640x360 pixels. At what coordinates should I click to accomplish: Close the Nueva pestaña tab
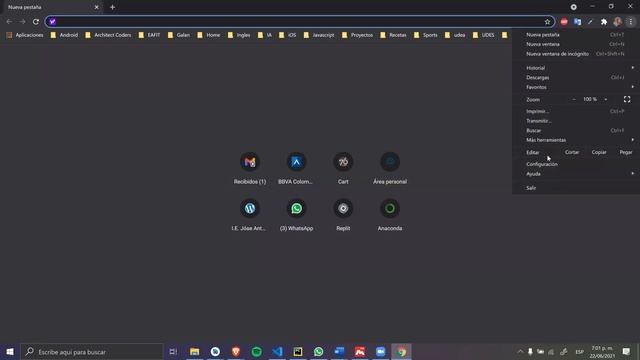click(96, 7)
